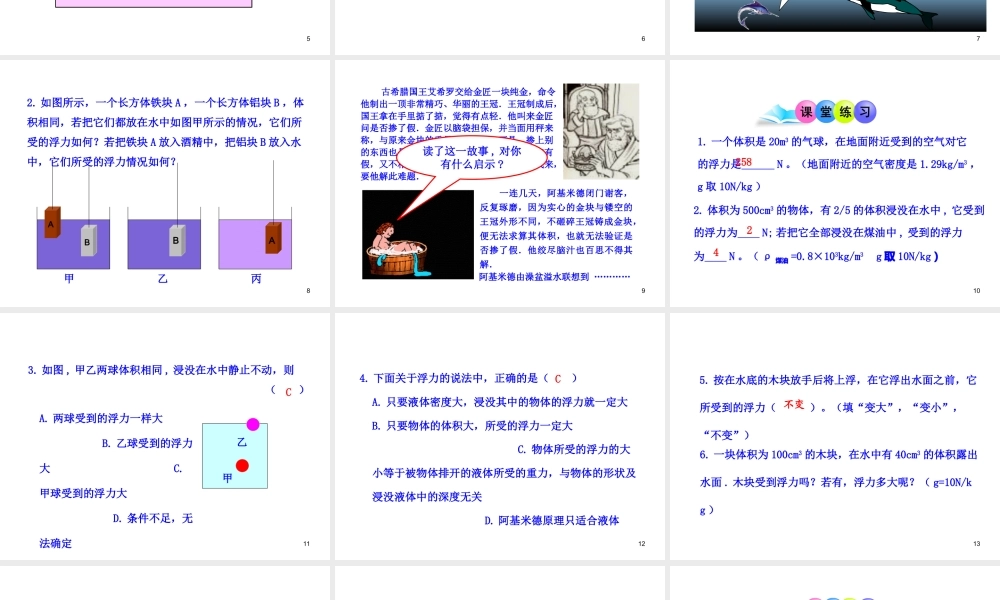The height and width of the screenshot is (600, 1000).
Task: Click text 阿基米德由澡盆溢水联想到
Action: 534,276
